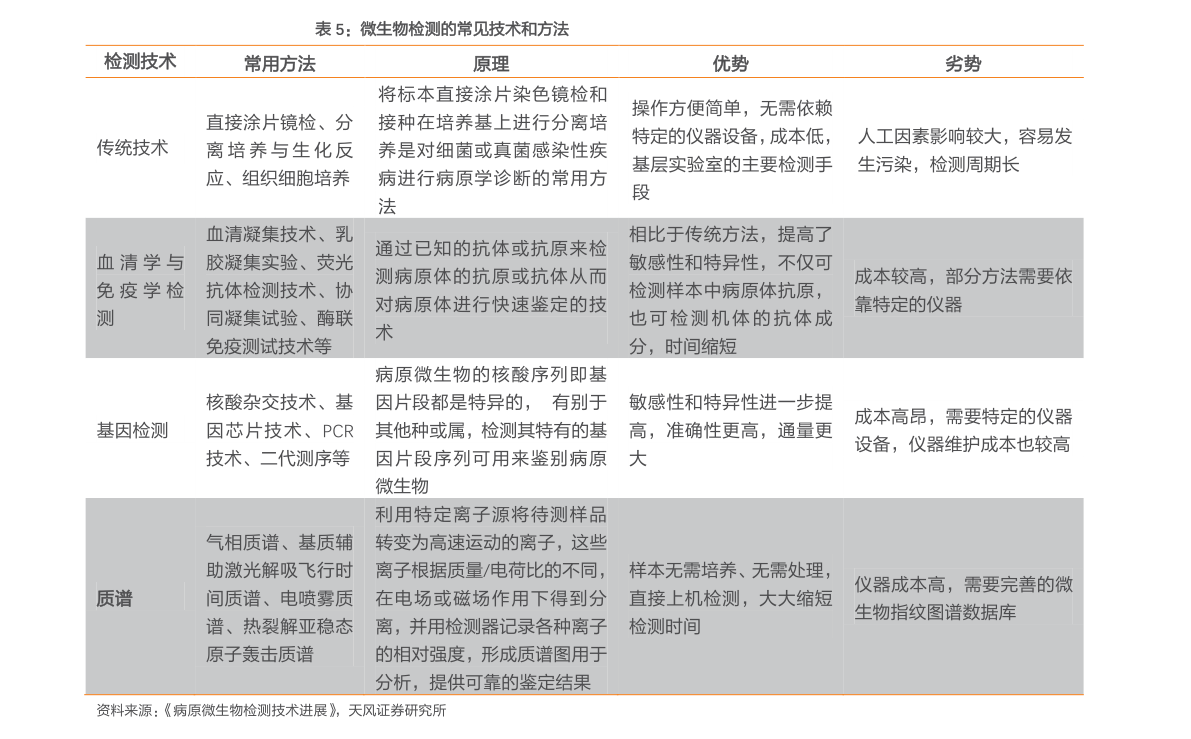The width and height of the screenshot is (1191, 739).
Task: Click the 血清学与免疫学检测 row label
Action: [x=140, y=290]
